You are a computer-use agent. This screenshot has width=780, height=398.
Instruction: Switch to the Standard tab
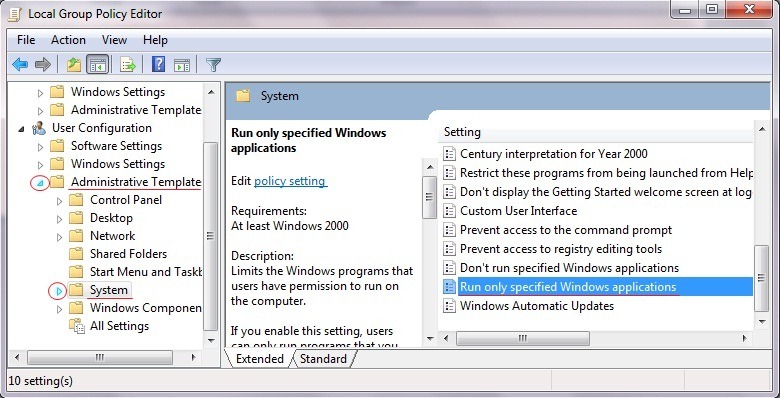[x=323, y=359]
